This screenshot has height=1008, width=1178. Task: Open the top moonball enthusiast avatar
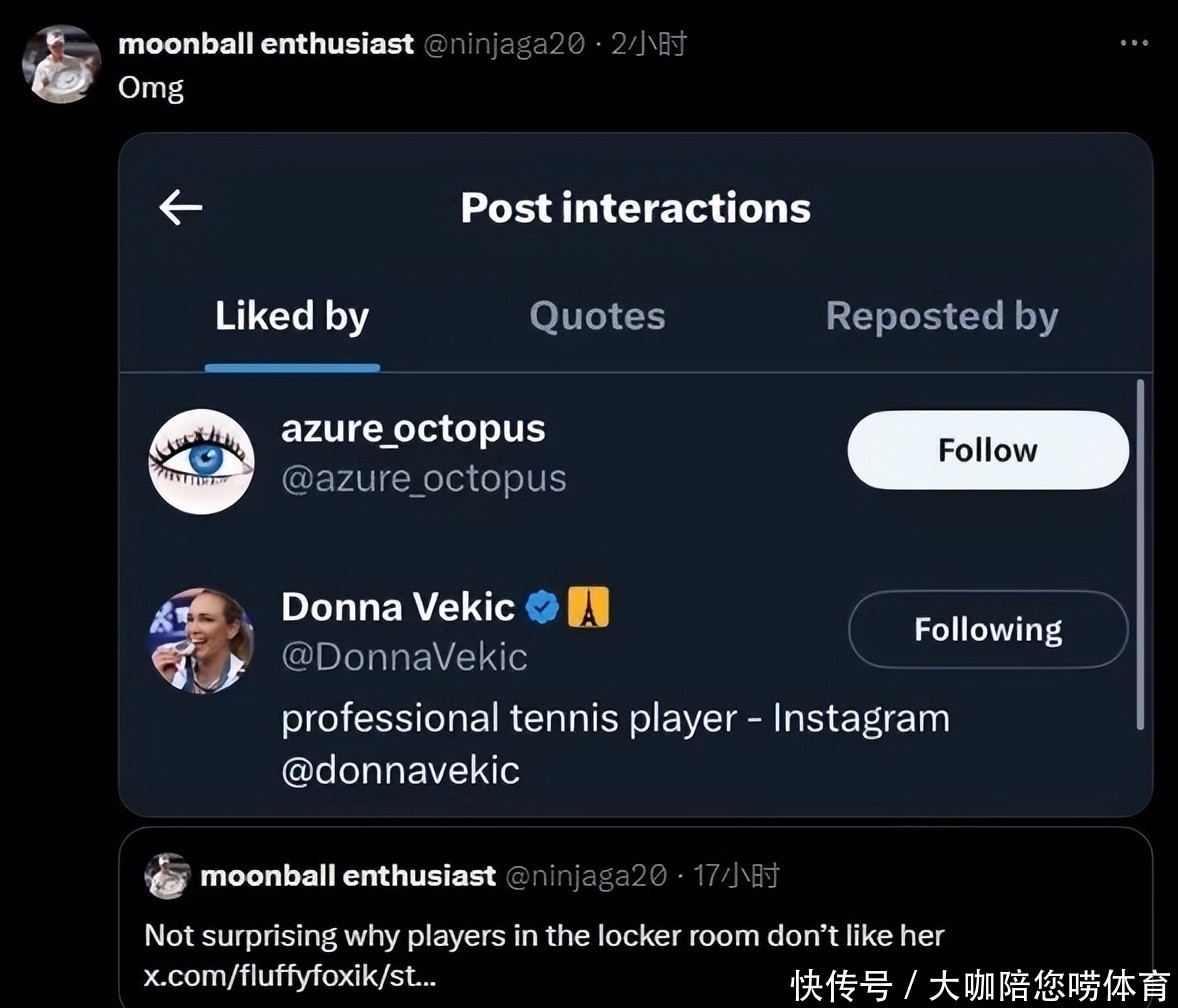[61, 64]
